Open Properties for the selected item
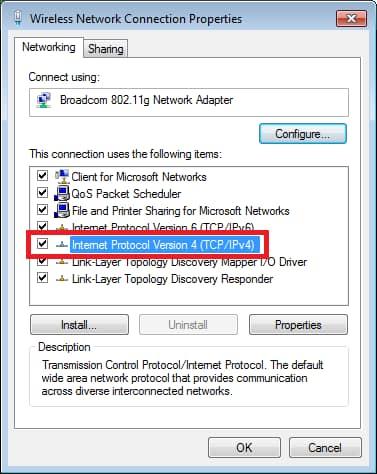Viewport: 377px width, 474px height. point(298,325)
